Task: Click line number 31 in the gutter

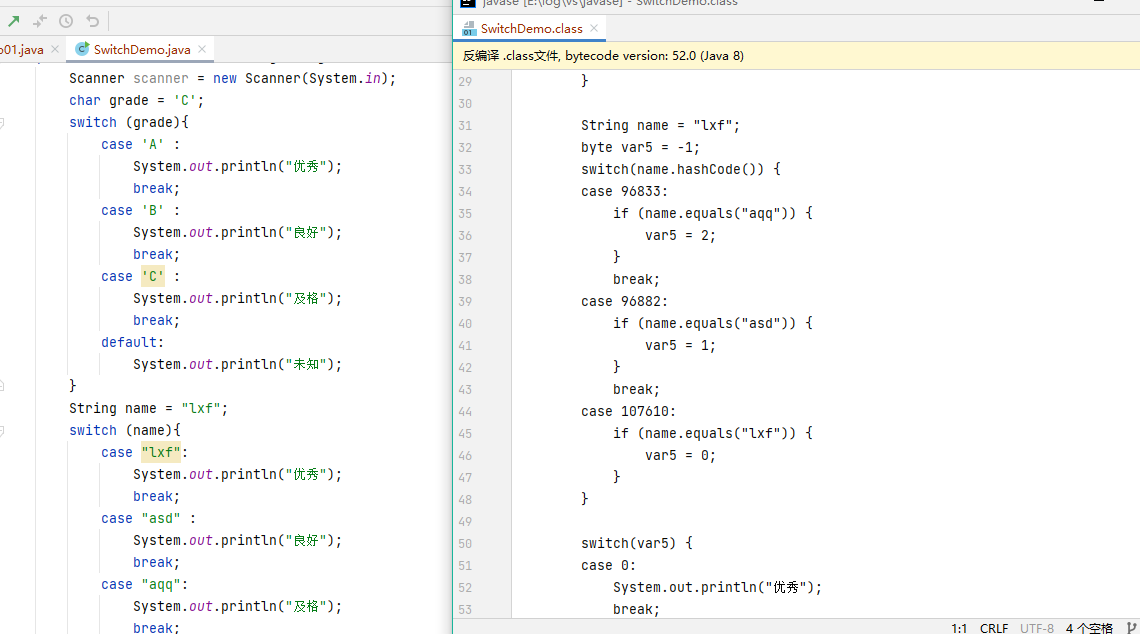Action: click(x=465, y=126)
